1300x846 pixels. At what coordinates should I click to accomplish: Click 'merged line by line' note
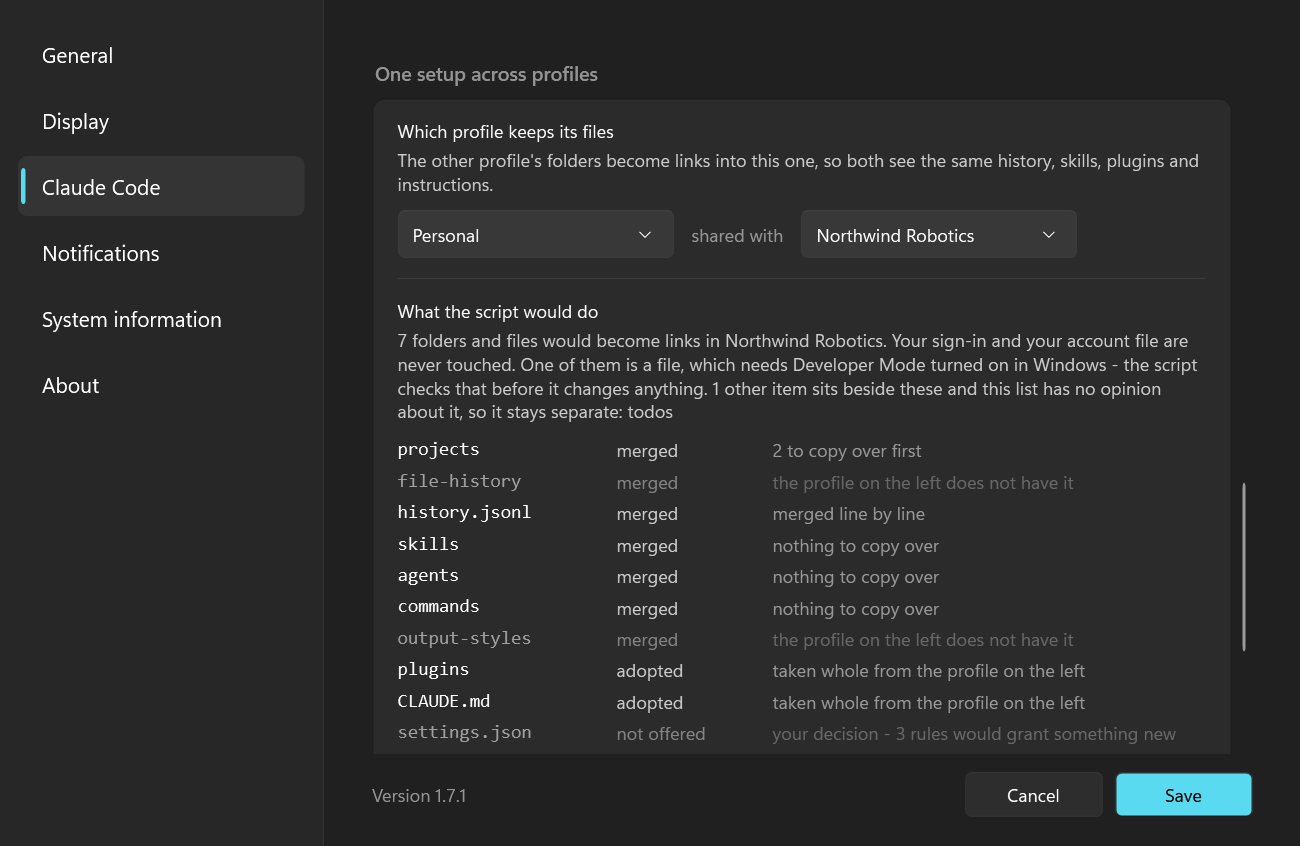[848, 514]
